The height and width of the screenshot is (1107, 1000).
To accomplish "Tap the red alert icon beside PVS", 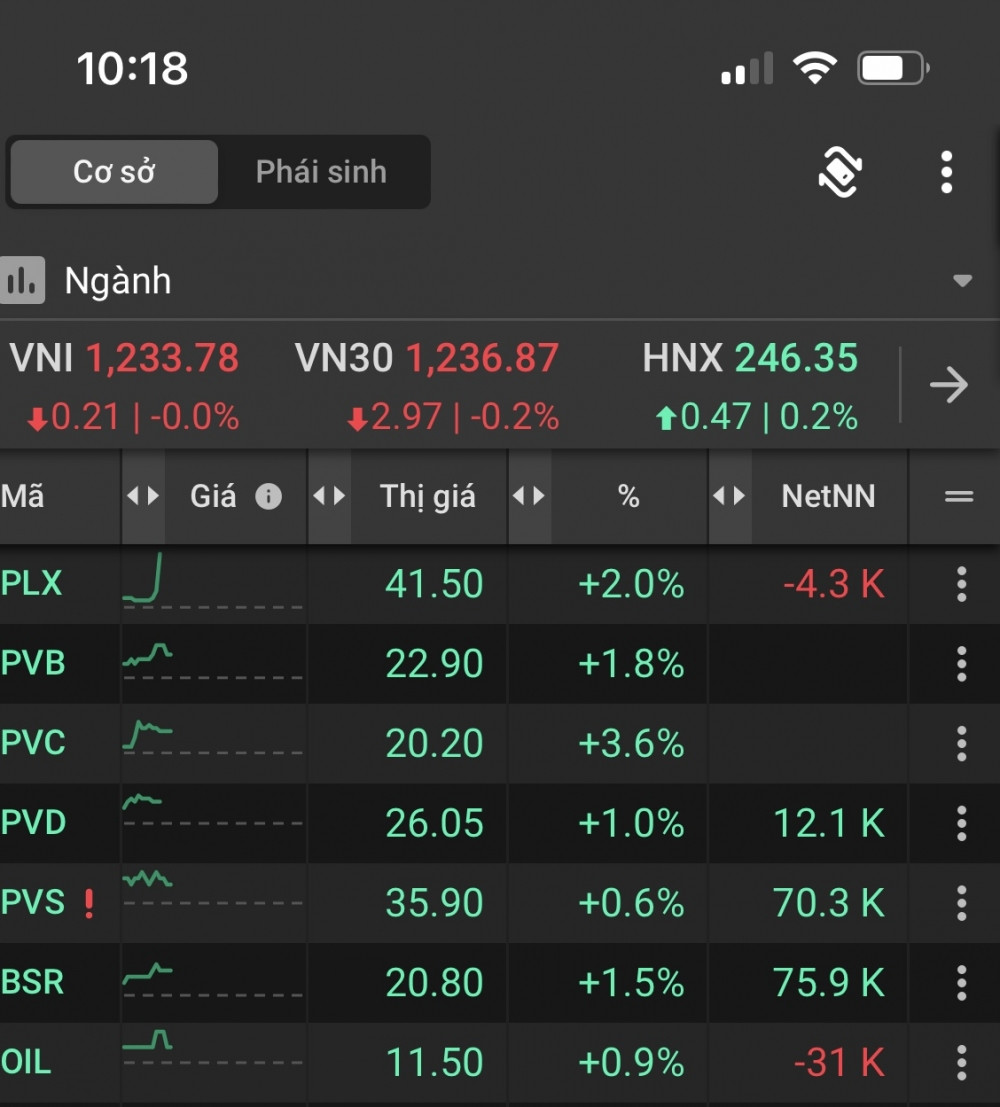I will point(89,903).
